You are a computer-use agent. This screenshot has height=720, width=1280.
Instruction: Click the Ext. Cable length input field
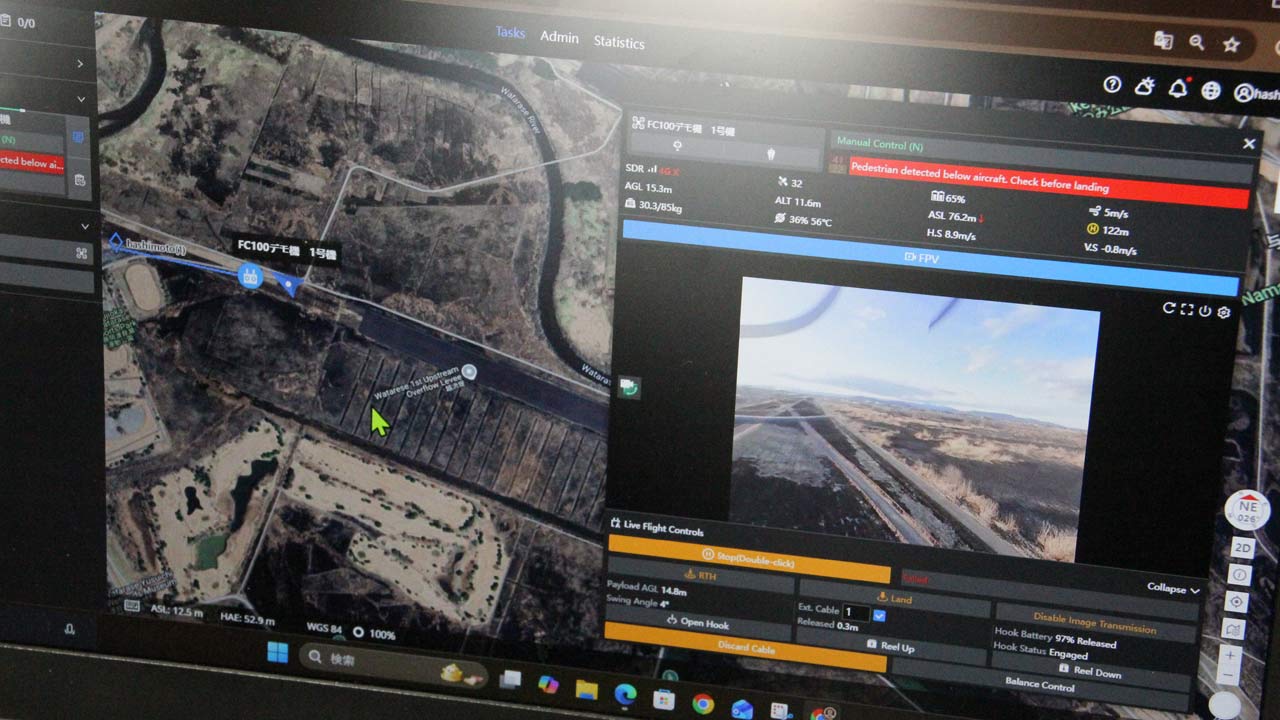(x=855, y=612)
